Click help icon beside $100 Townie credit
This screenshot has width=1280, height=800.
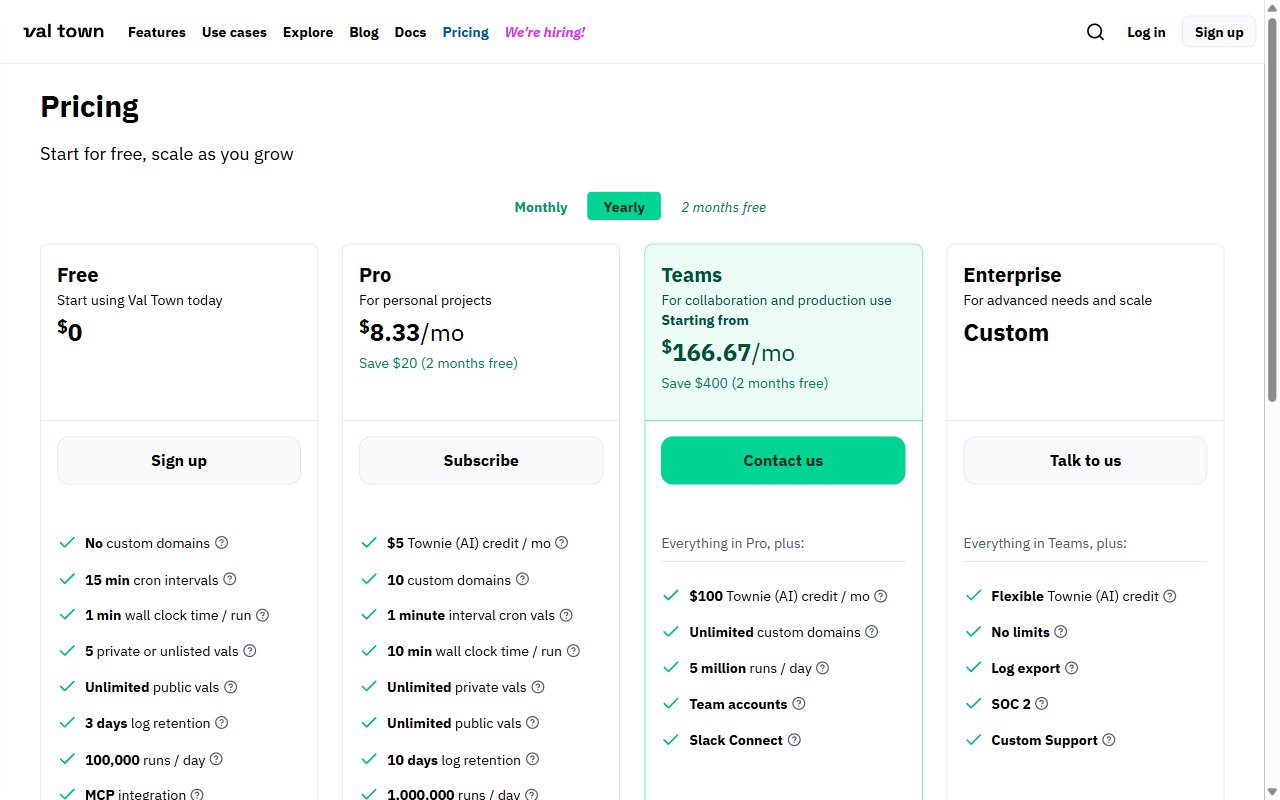pyautogui.click(x=881, y=596)
